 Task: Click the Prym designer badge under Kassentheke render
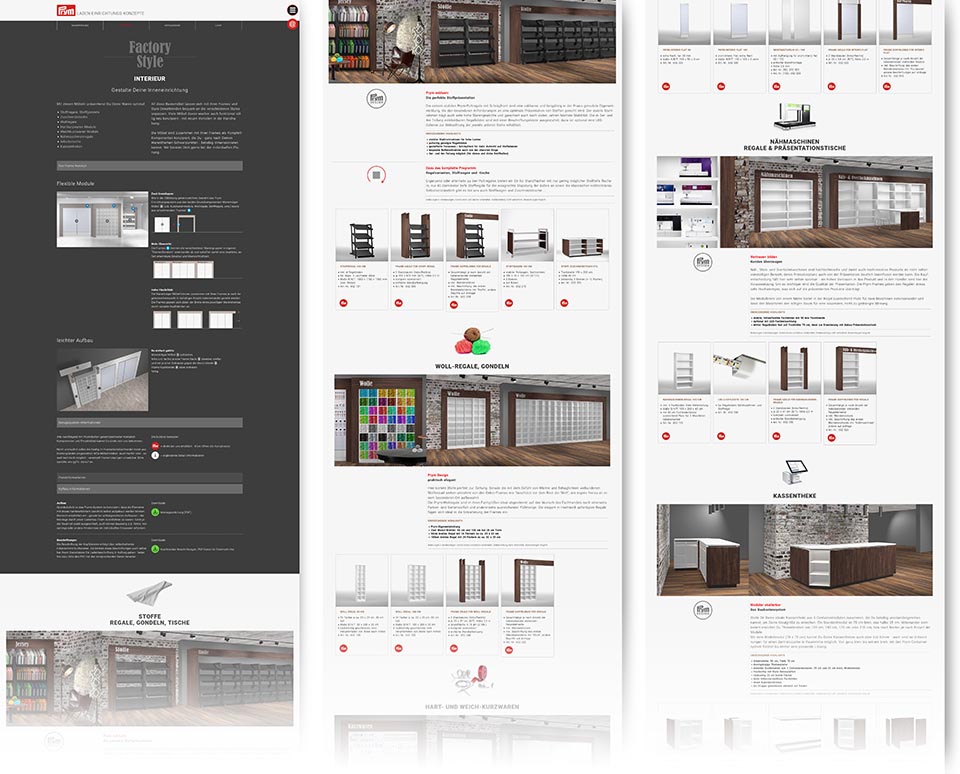(703, 610)
